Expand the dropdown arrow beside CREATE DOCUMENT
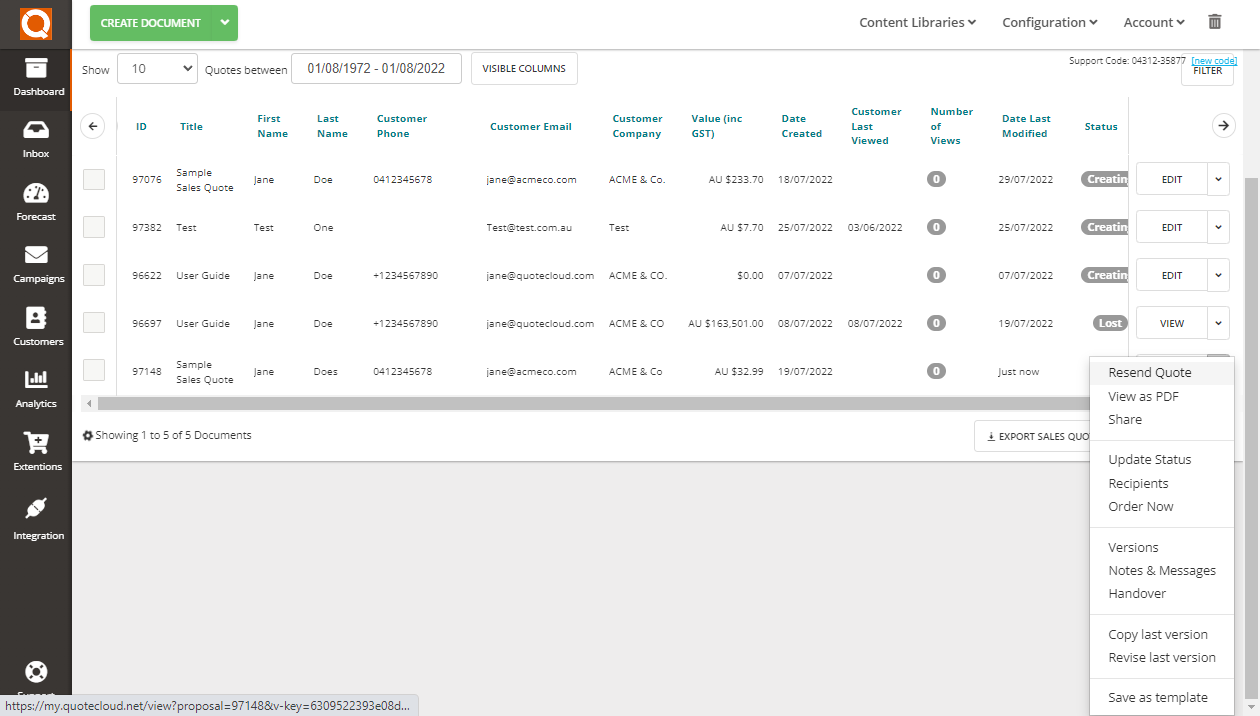 coord(224,21)
